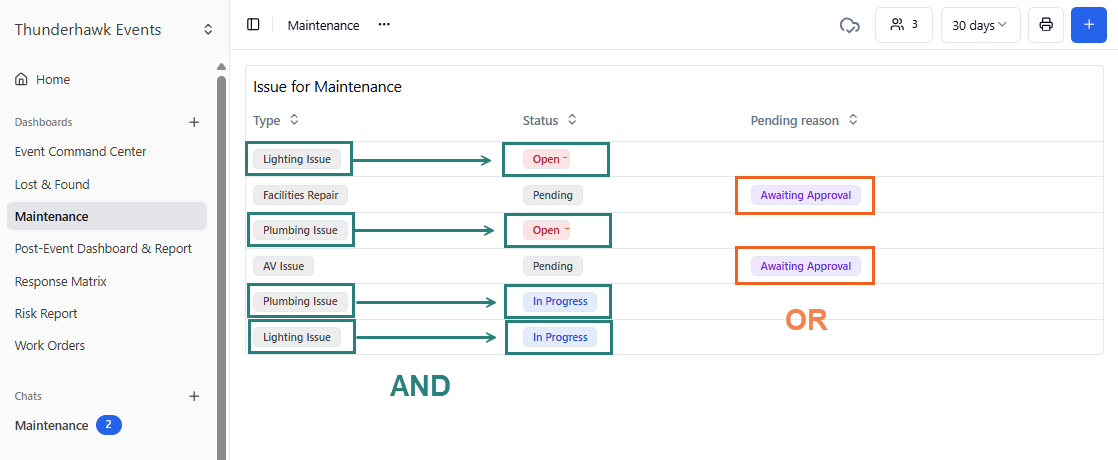The width and height of the screenshot is (1118, 460).
Task: Select the Work Orders dashboard
Action: pyautogui.click(x=50, y=346)
